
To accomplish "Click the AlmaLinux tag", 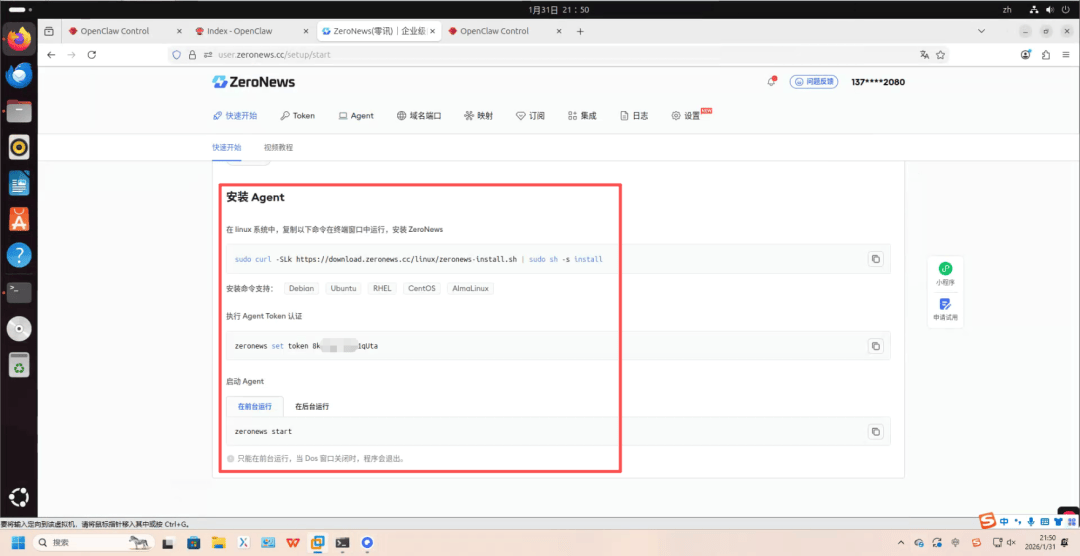I will (x=470, y=289).
